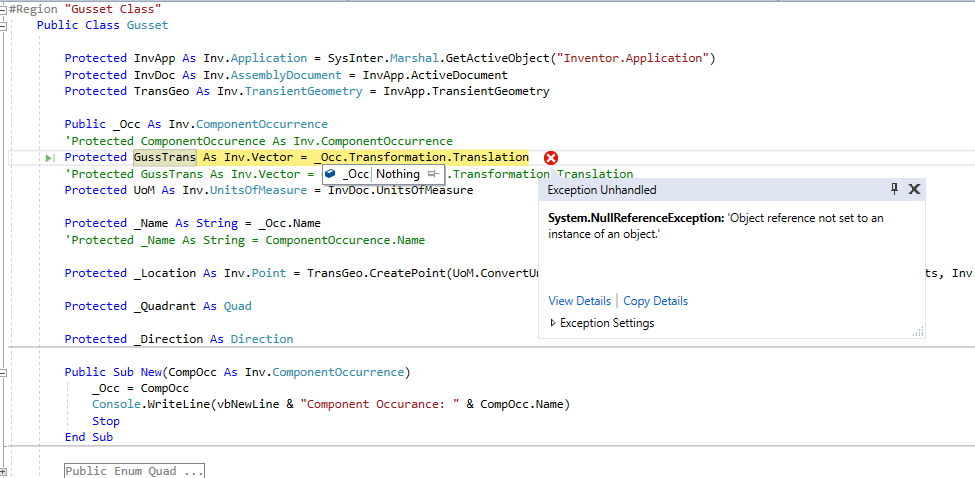Close the Exception Unhandled popup

click(914, 190)
